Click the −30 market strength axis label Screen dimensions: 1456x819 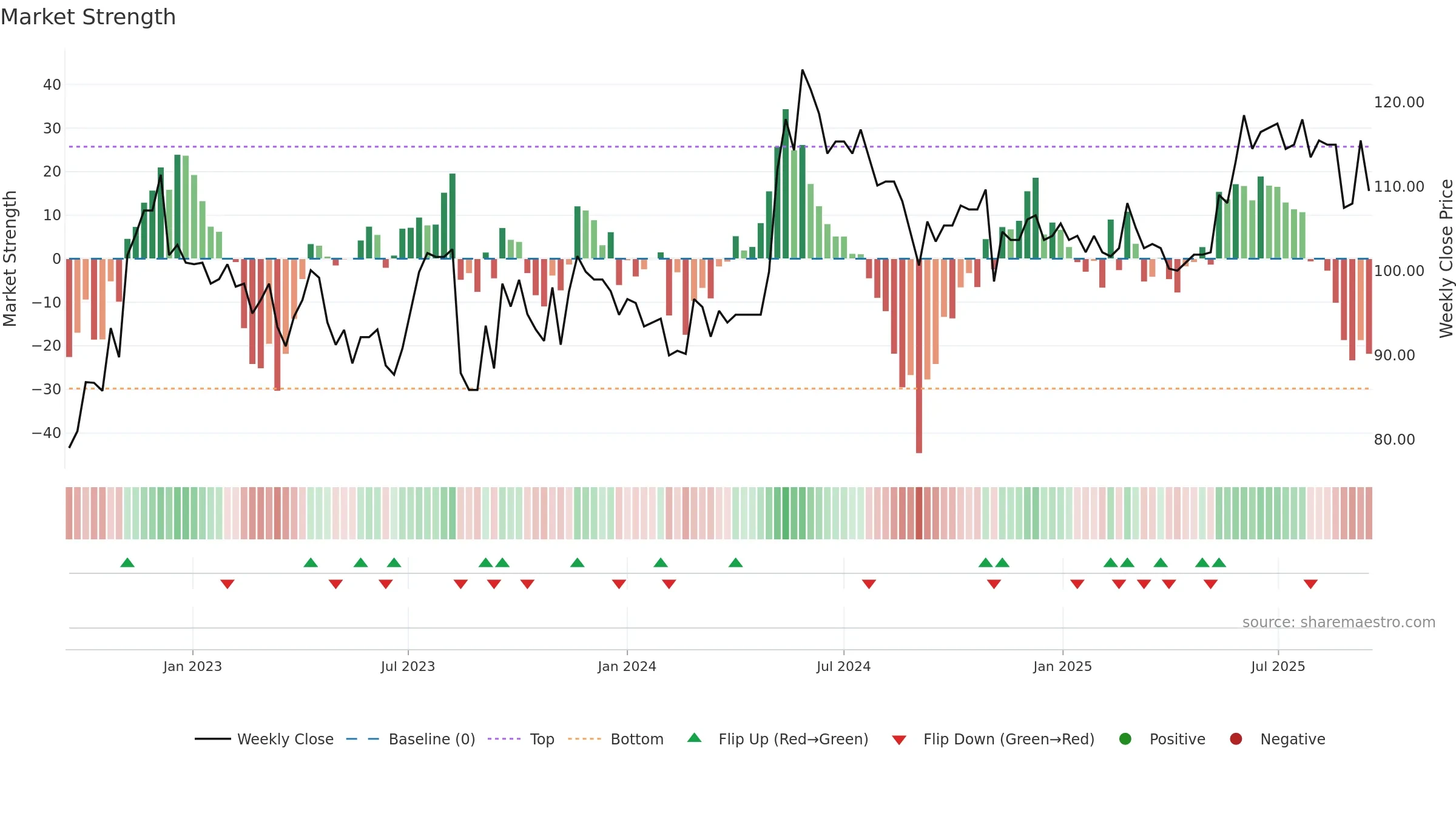point(47,389)
